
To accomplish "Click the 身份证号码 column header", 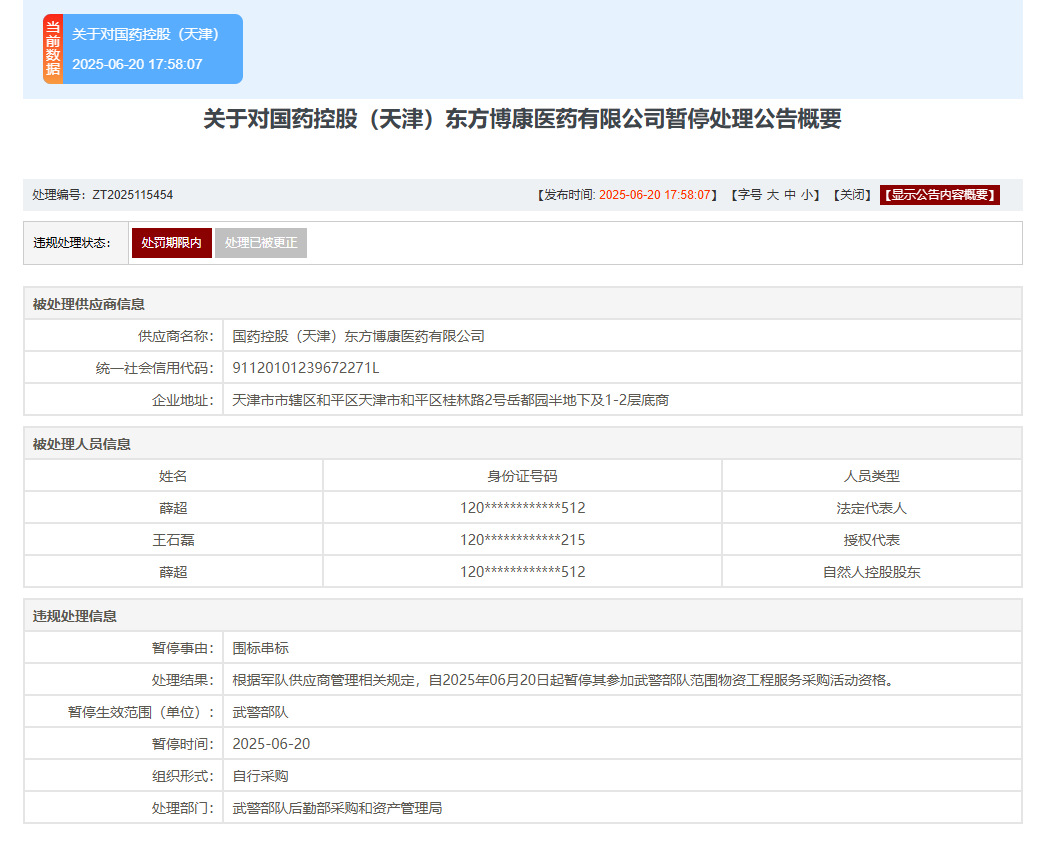I will click(522, 476).
